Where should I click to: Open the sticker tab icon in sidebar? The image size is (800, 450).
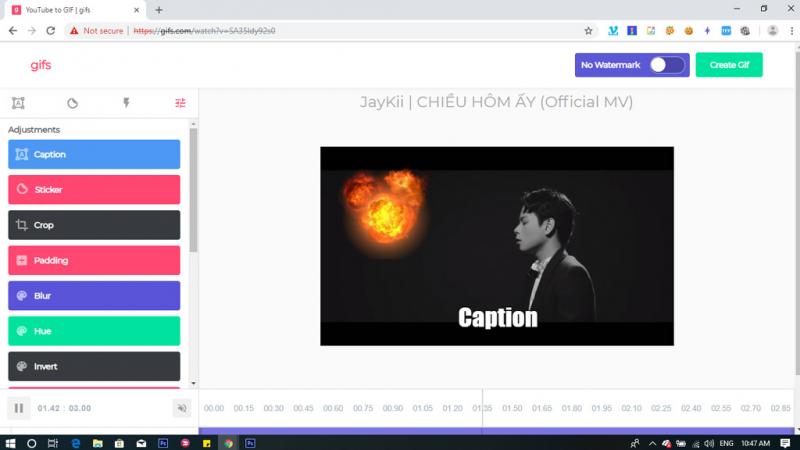tap(72, 103)
